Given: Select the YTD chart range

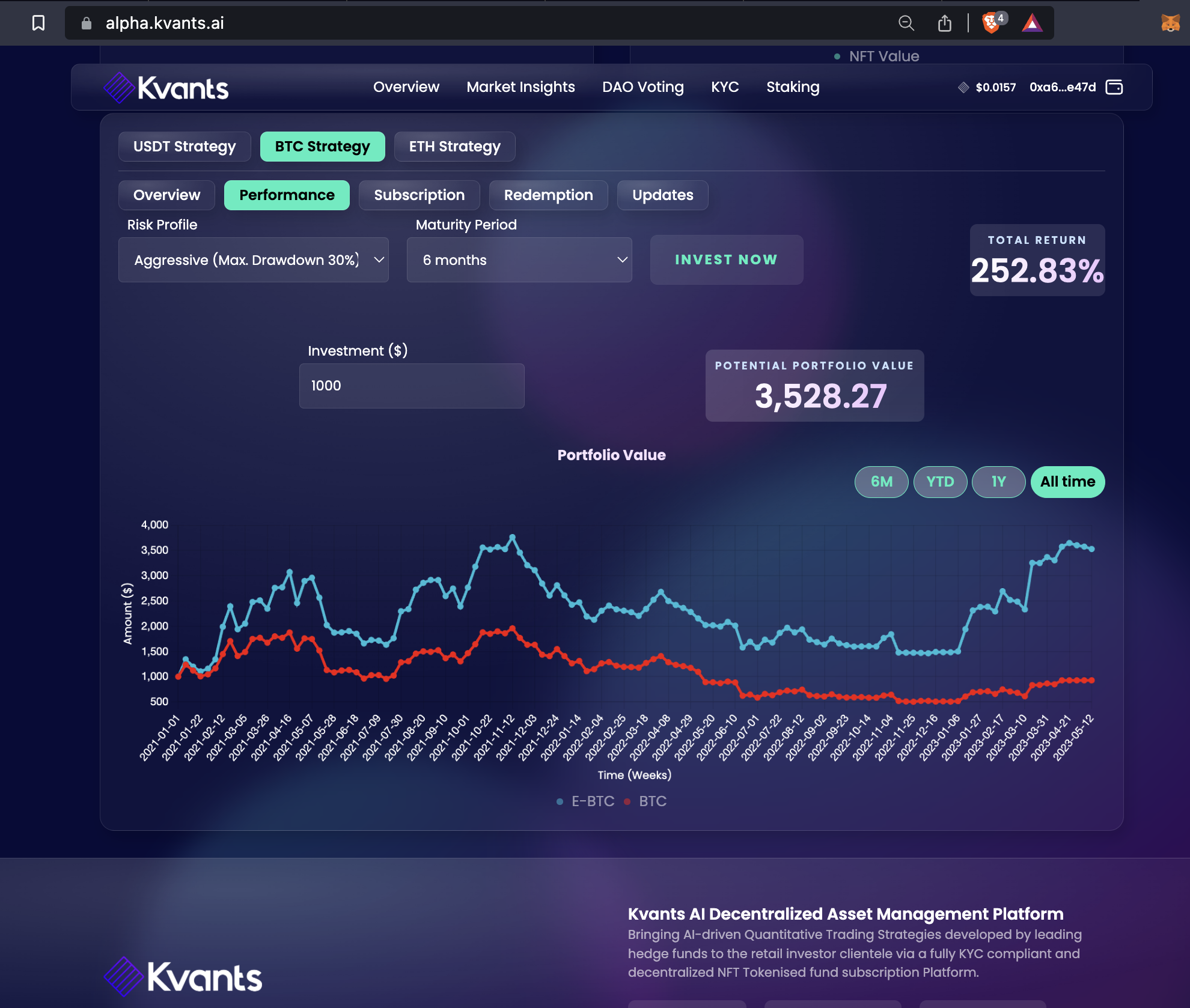Looking at the screenshot, I should coord(940,482).
